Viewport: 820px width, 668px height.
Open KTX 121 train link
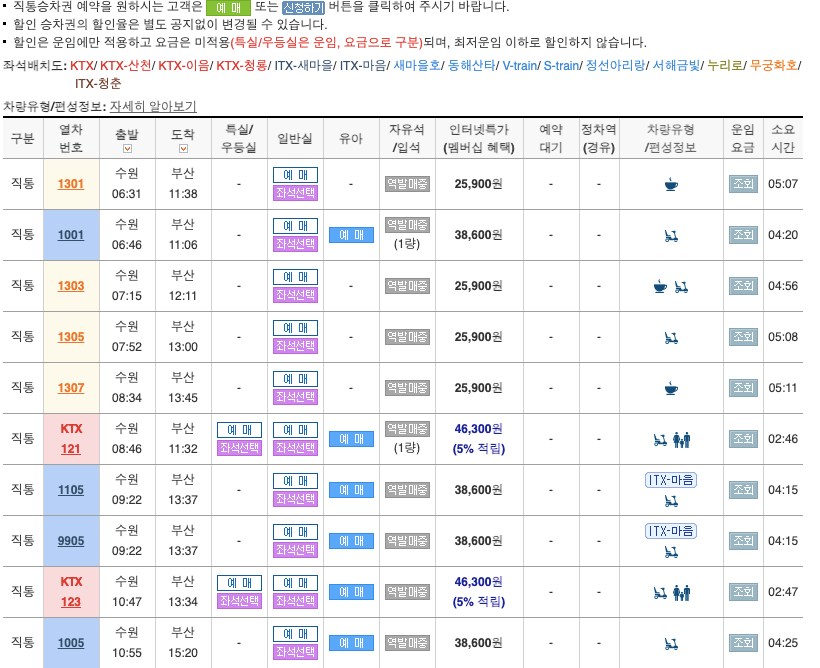tap(71, 449)
